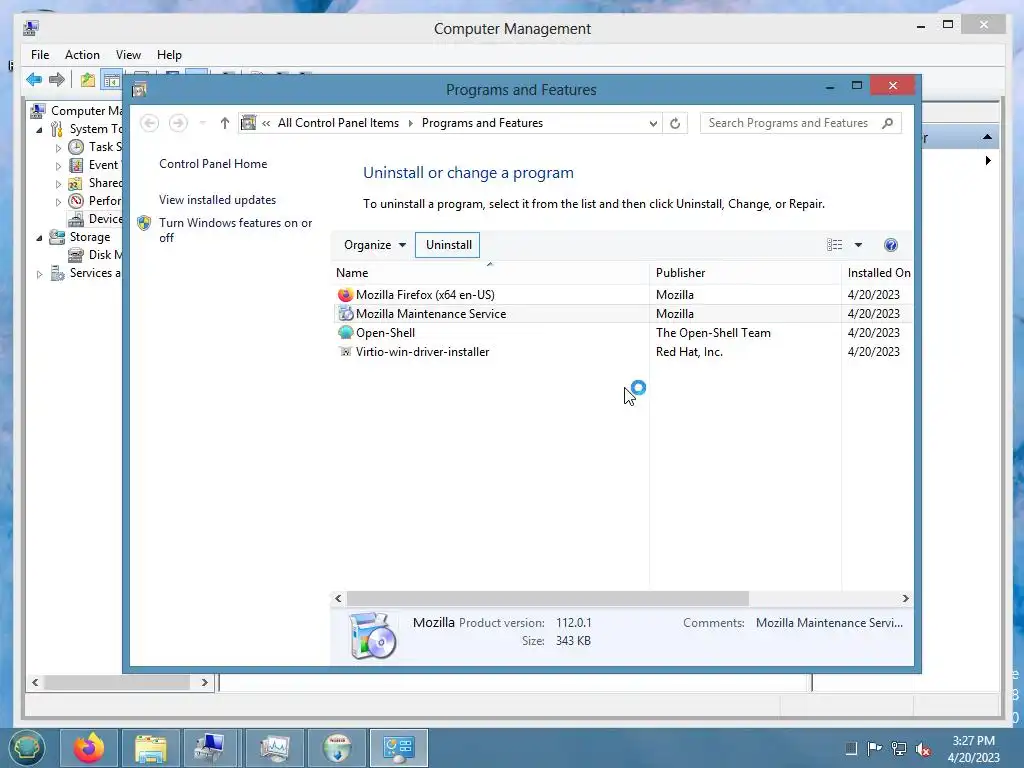
Task: Click Action Center flag tray icon
Action: point(874,748)
